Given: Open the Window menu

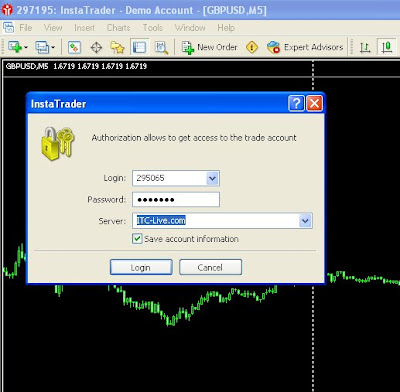Looking at the screenshot, I should point(190,28).
